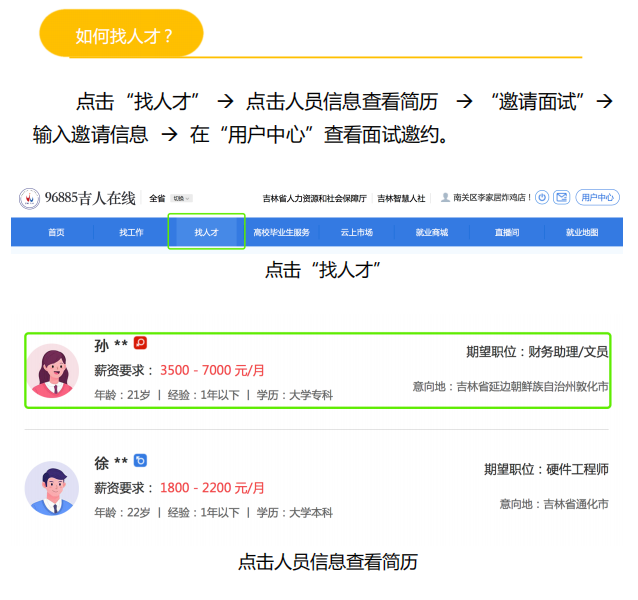
Task: Open candidate name 孙 **
Action: point(111,345)
